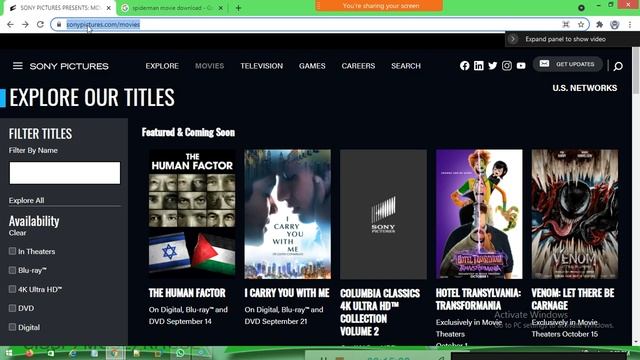
Task: Open WhatsApp from the taskbar
Action: coord(180,353)
